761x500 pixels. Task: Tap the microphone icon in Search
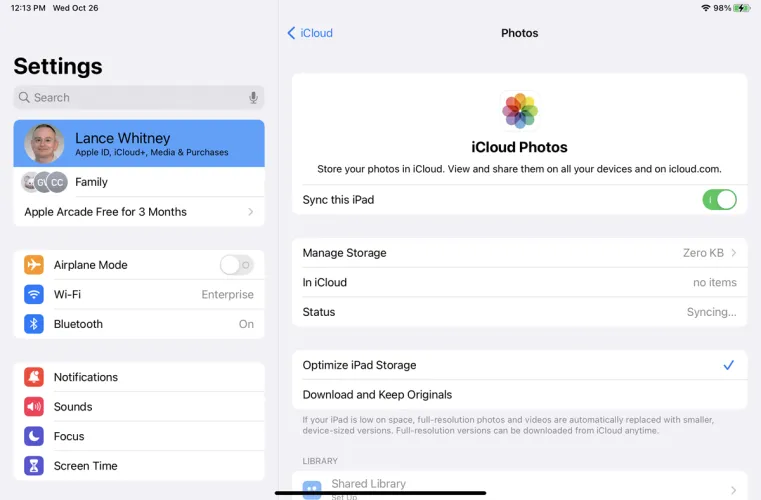pyautogui.click(x=253, y=98)
